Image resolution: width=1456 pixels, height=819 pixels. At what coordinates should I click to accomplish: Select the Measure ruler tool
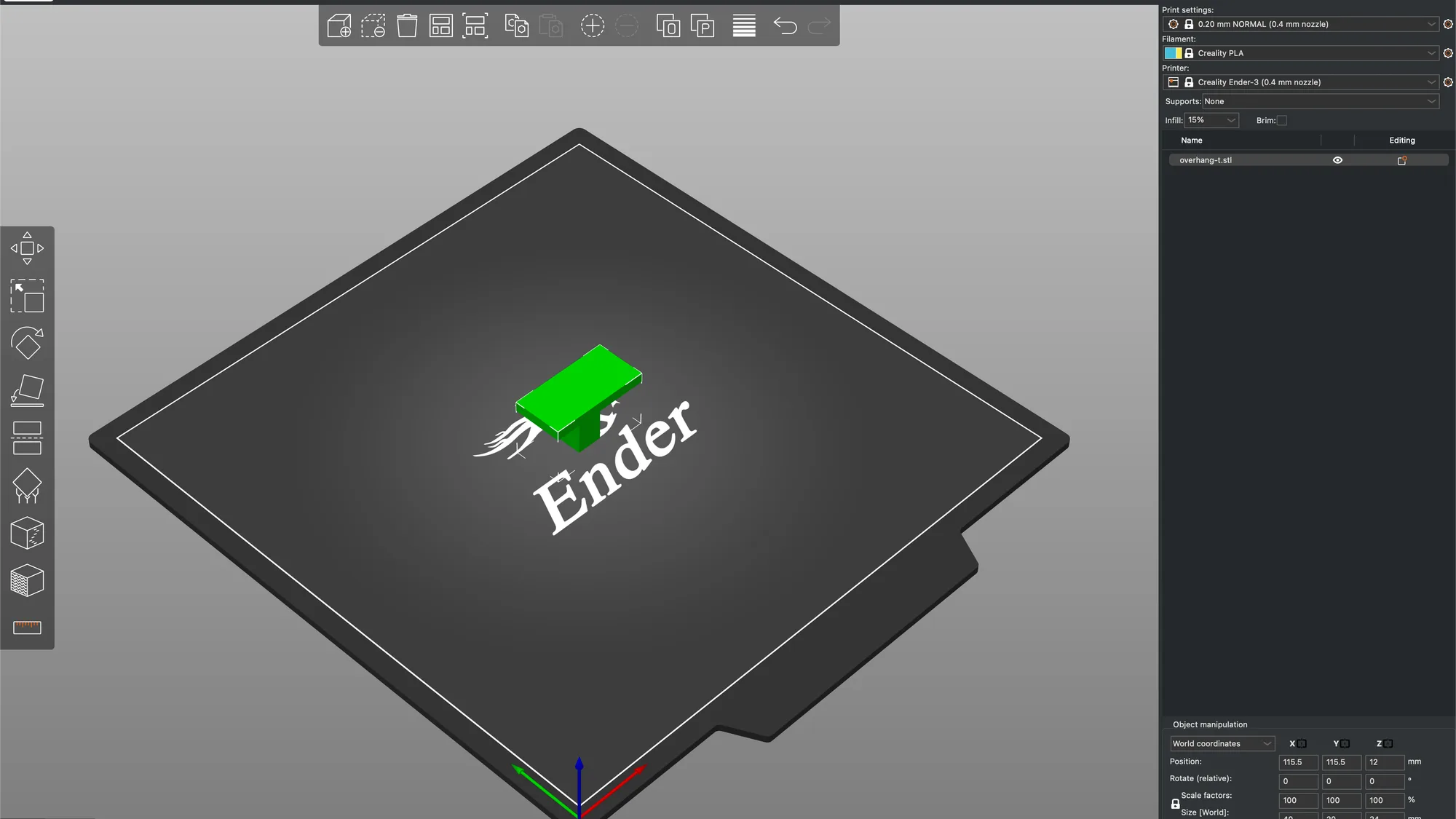[27, 628]
